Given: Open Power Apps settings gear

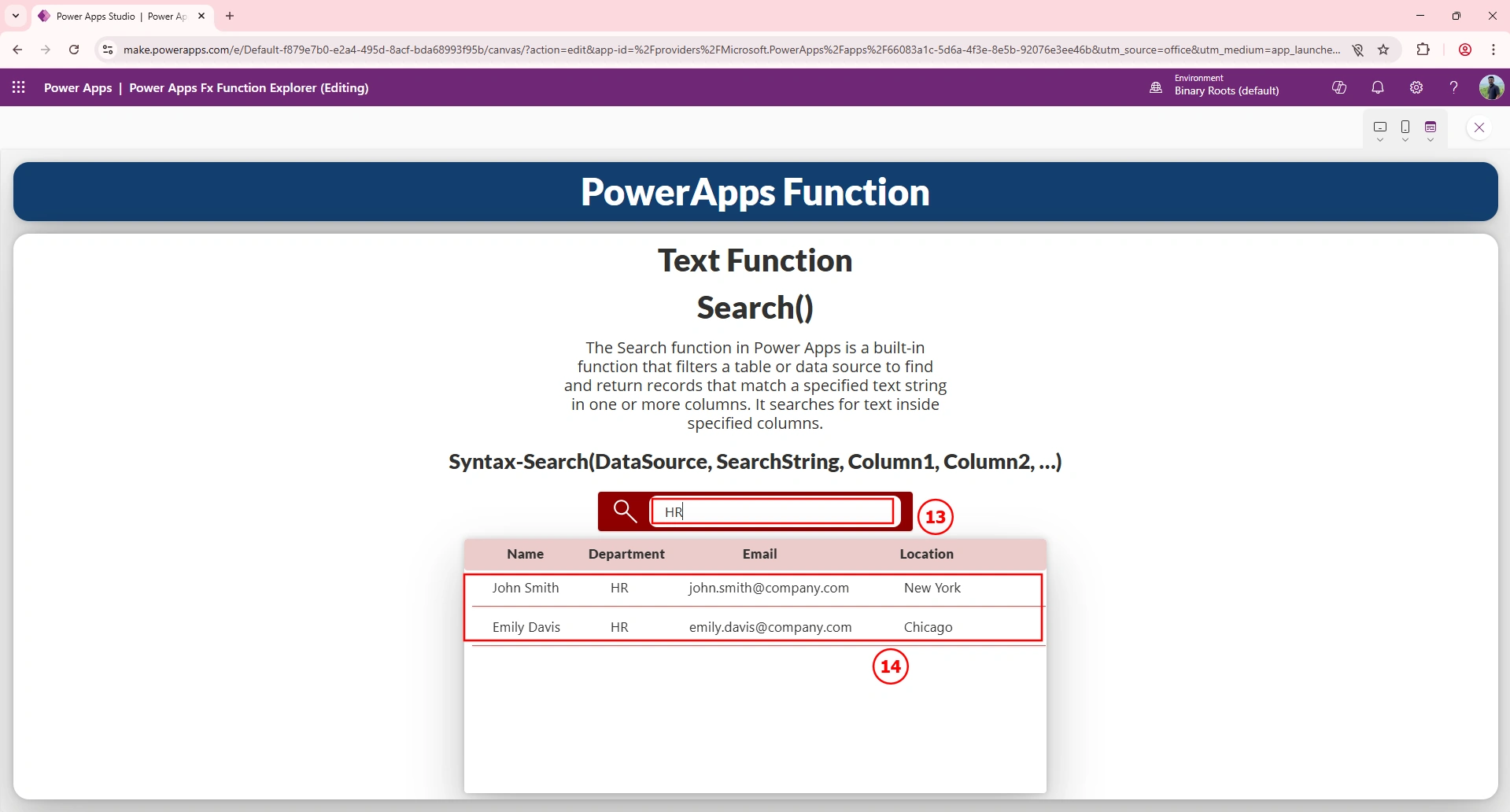Looking at the screenshot, I should point(1416,87).
